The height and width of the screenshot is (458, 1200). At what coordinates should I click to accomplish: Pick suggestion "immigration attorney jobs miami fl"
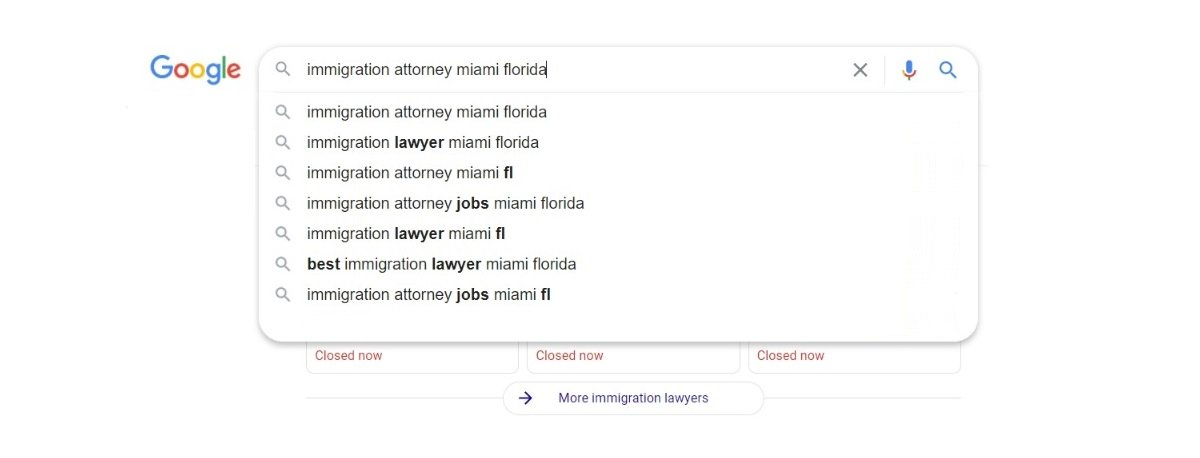pyautogui.click(x=429, y=295)
